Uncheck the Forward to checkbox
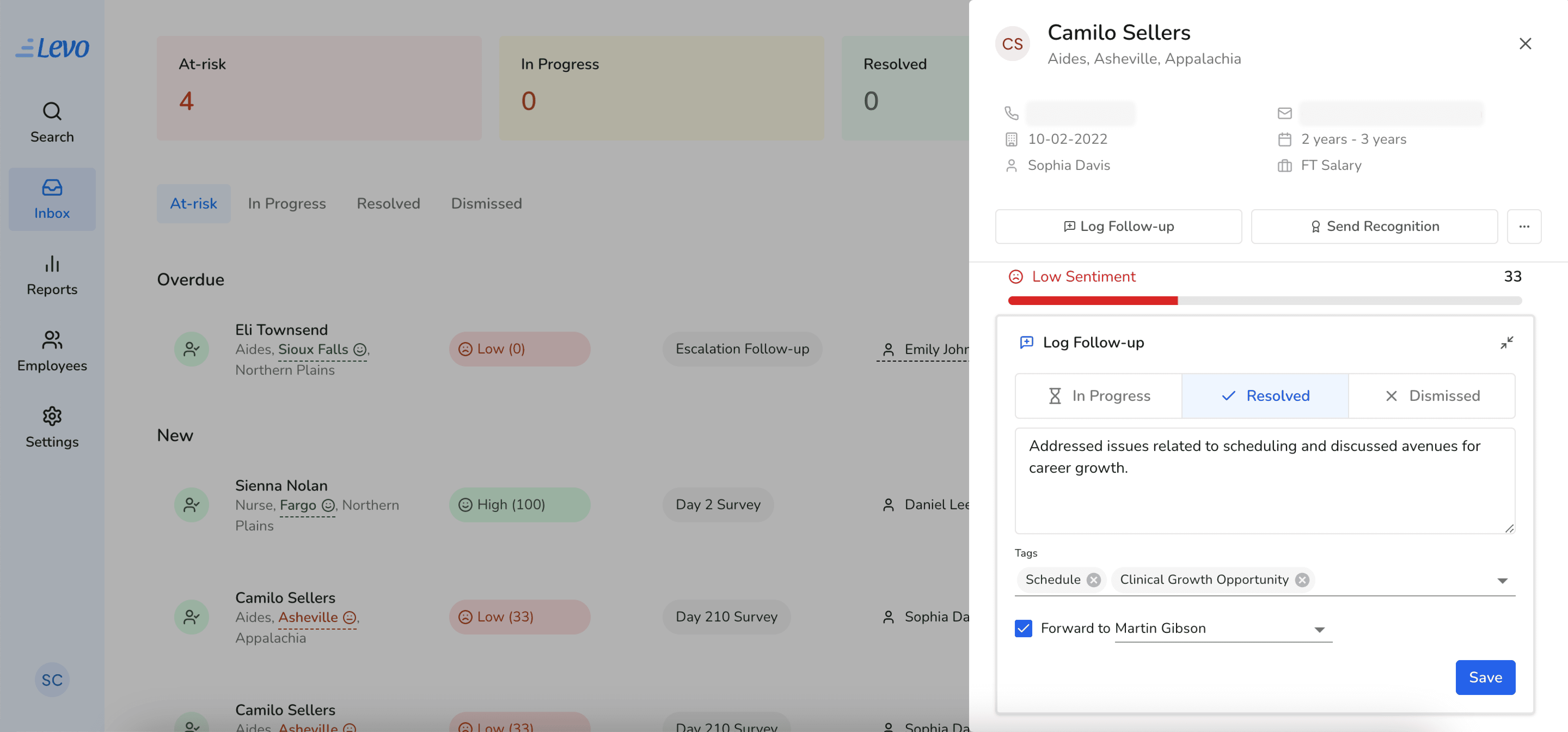 coord(1023,628)
